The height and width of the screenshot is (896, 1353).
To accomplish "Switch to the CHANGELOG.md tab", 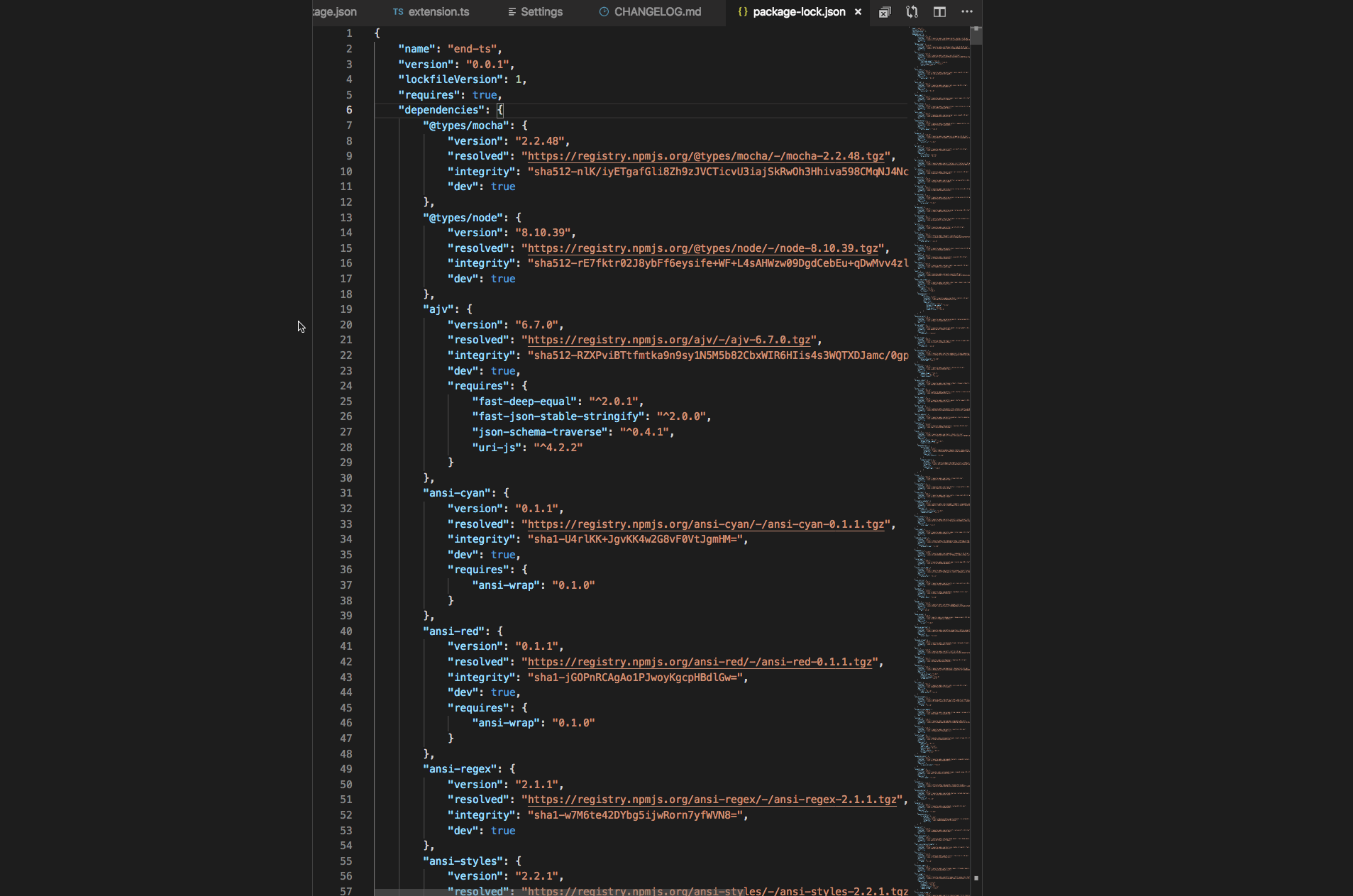I will click(x=651, y=12).
